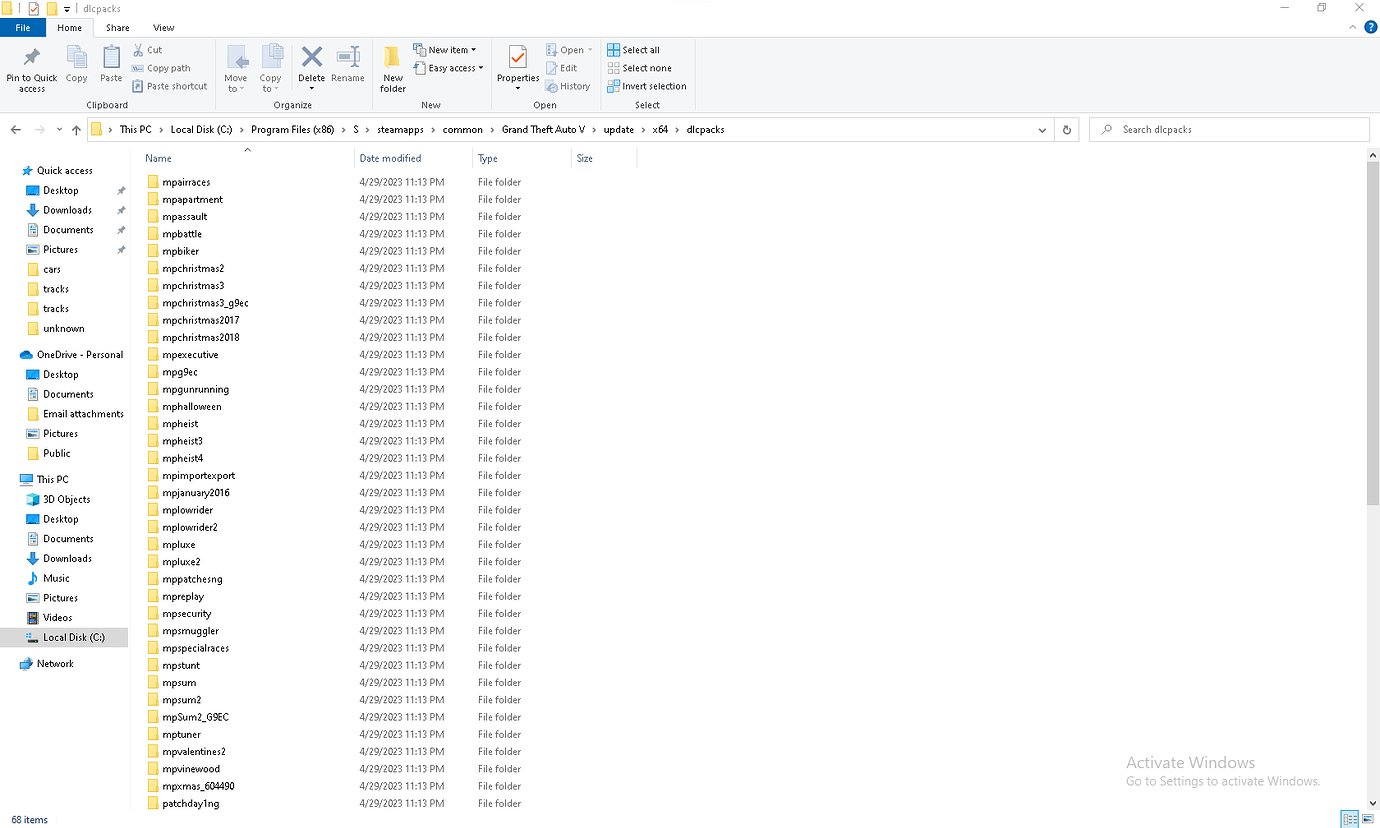
Task: Click the Delete icon in ribbon
Action: (312, 66)
